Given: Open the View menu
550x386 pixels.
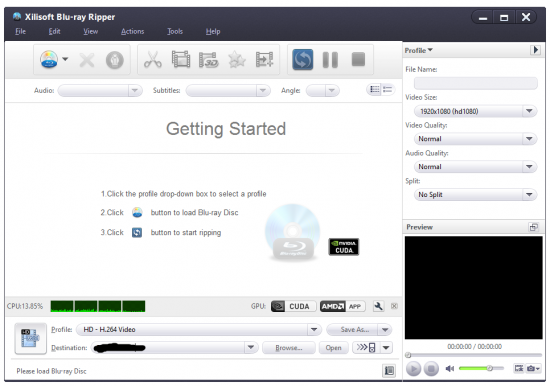Looking at the screenshot, I should coord(90,31).
